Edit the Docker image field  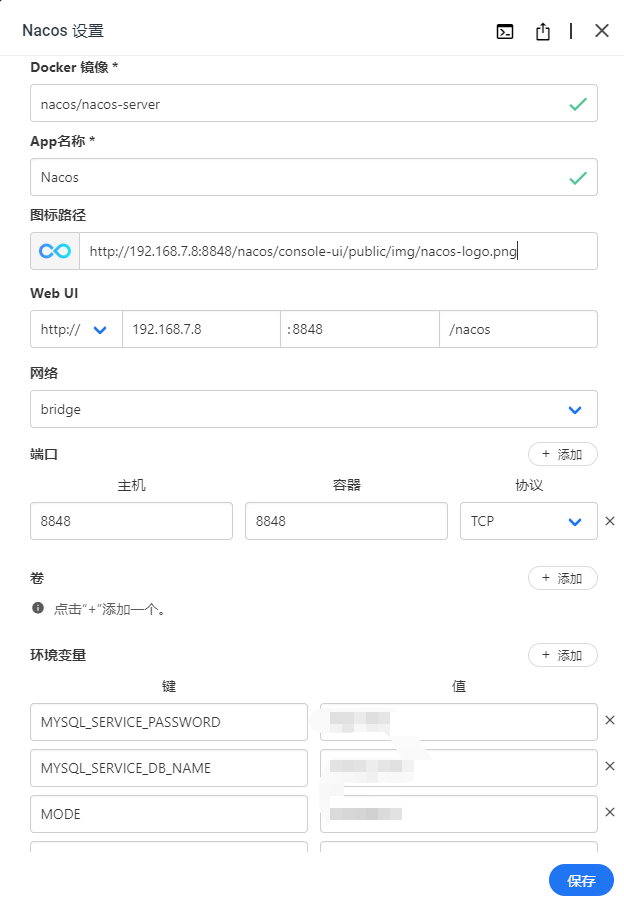tap(314, 103)
